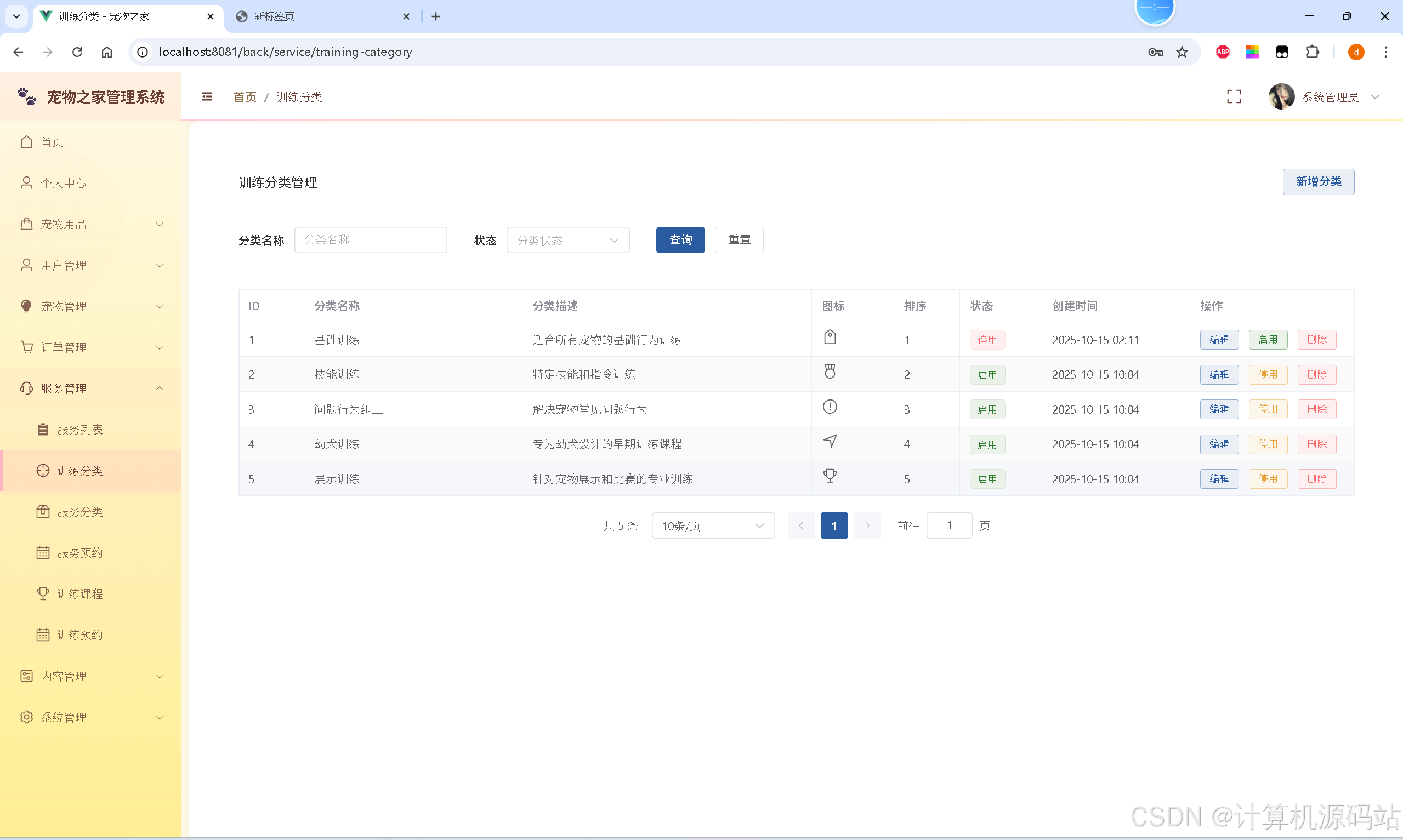Click the warning icon in 问题行为纠正 row
Image resolution: width=1403 pixels, height=840 pixels.
point(830,407)
